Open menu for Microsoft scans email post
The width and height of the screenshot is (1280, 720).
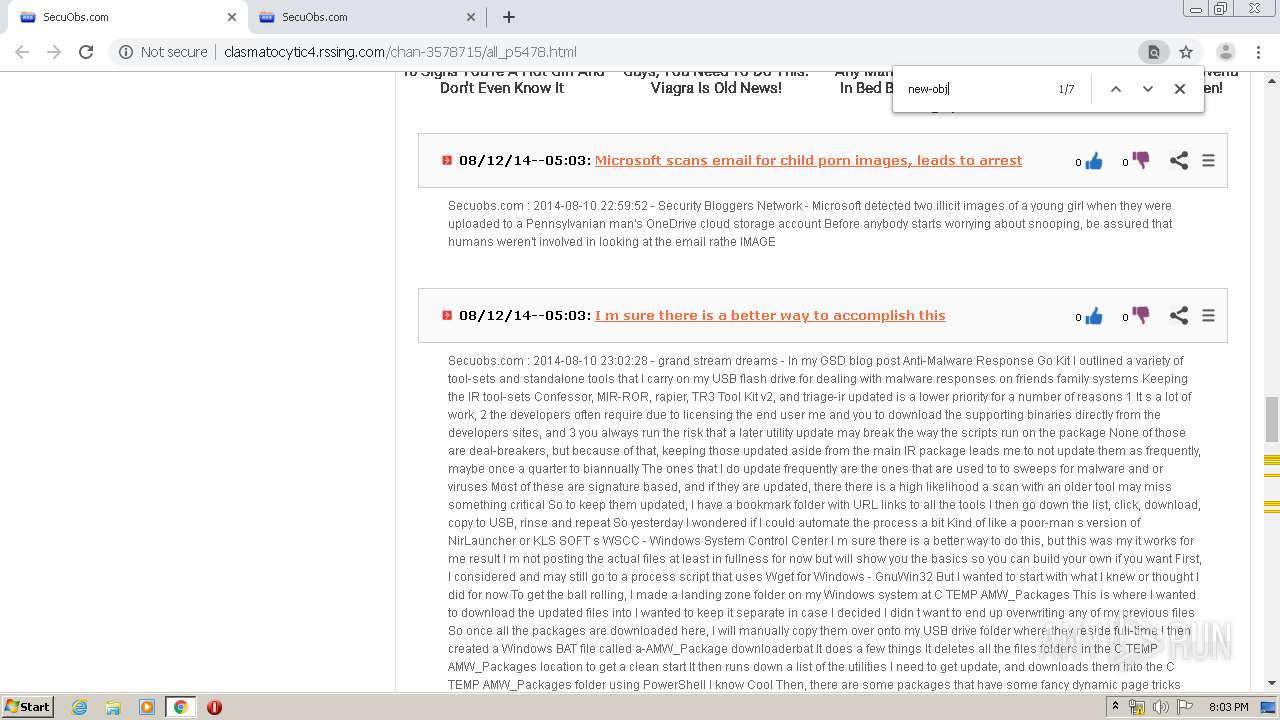click(1208, 160)
